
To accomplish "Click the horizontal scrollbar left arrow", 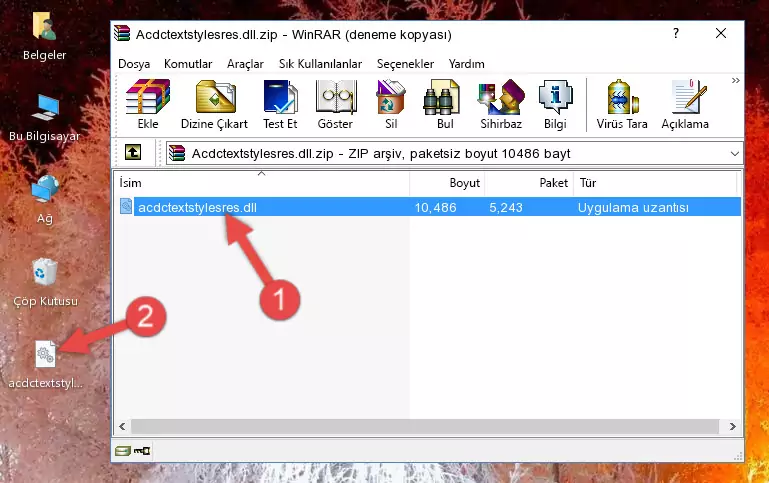I will pyautogui.click(x=122, y=427).
